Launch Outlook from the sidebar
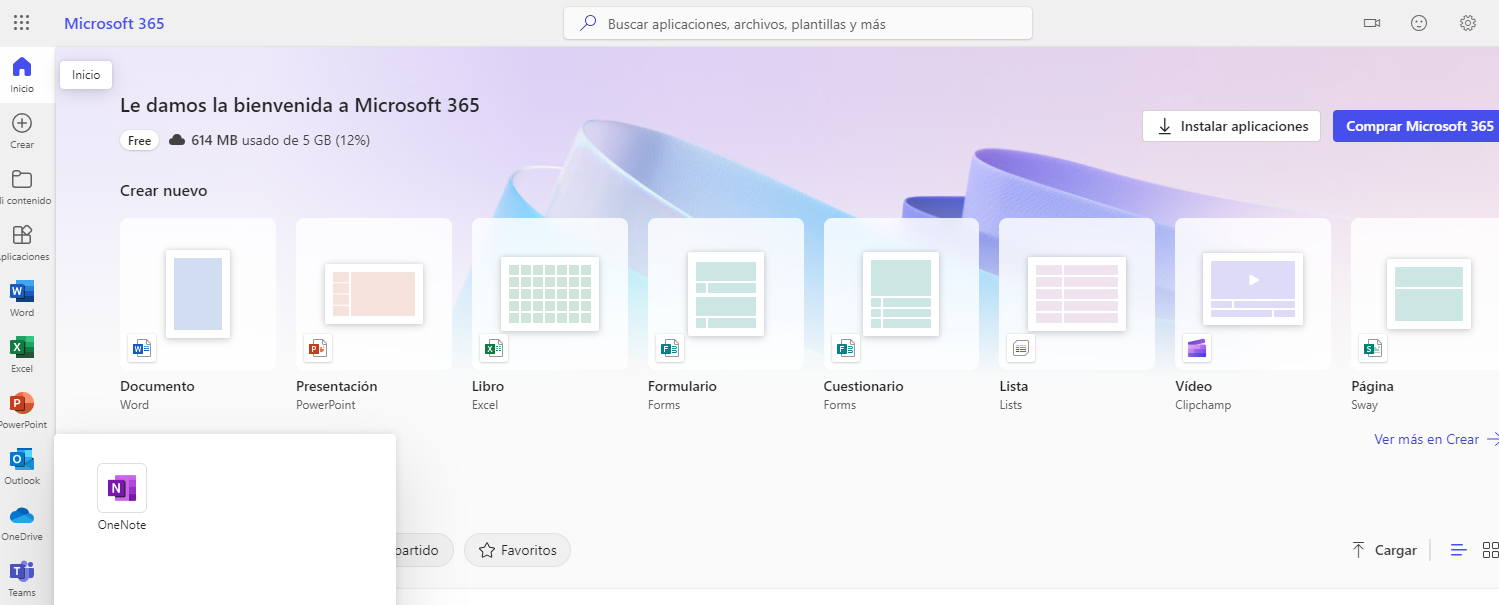The image size is (1499, 605). coord(22,467)
